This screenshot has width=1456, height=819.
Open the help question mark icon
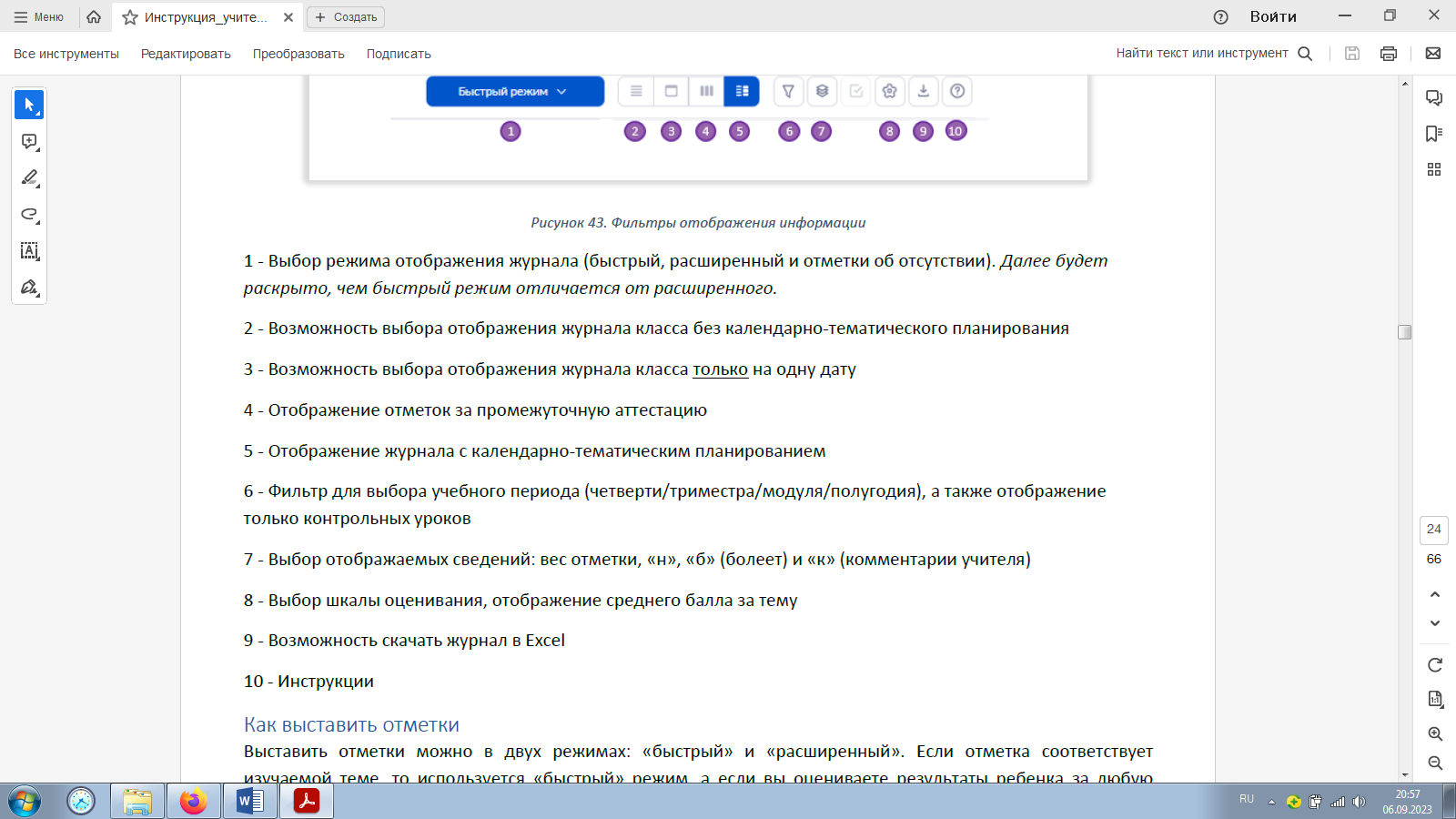[1221, 17]
